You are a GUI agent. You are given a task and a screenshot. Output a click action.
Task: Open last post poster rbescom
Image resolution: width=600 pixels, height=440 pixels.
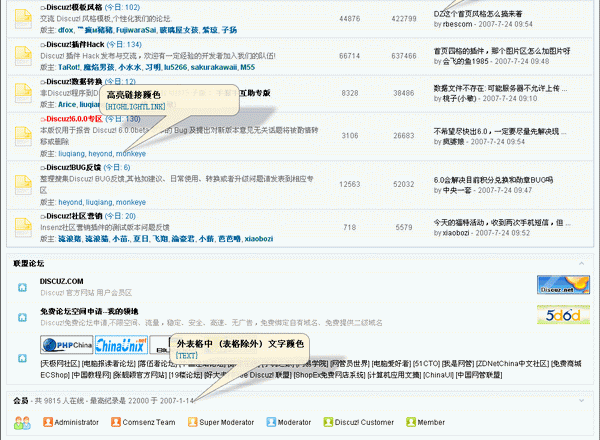click(x=457, y=24)
